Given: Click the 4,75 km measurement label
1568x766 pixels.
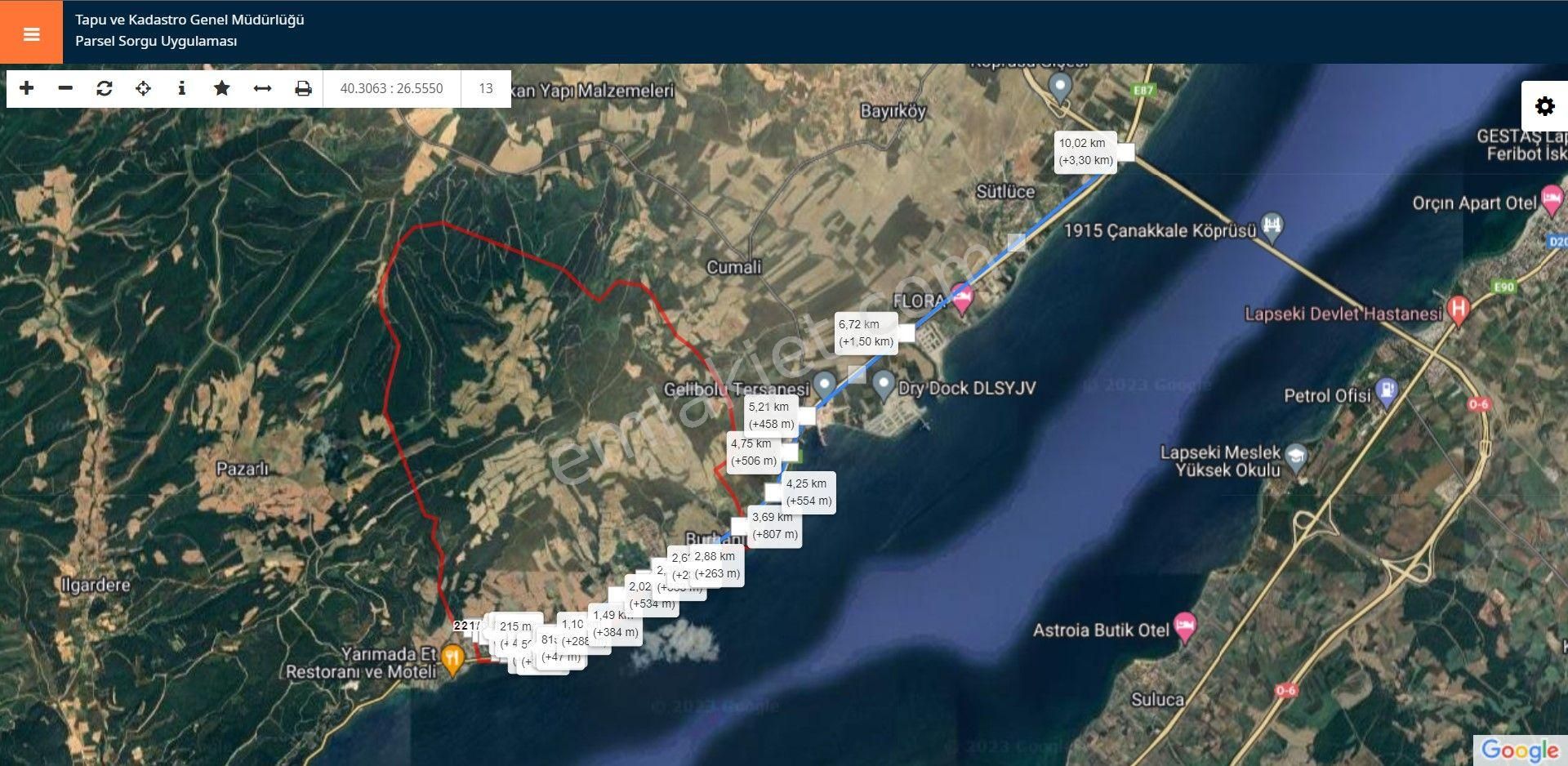Looking at the screenshot, I should coord(753,452).
